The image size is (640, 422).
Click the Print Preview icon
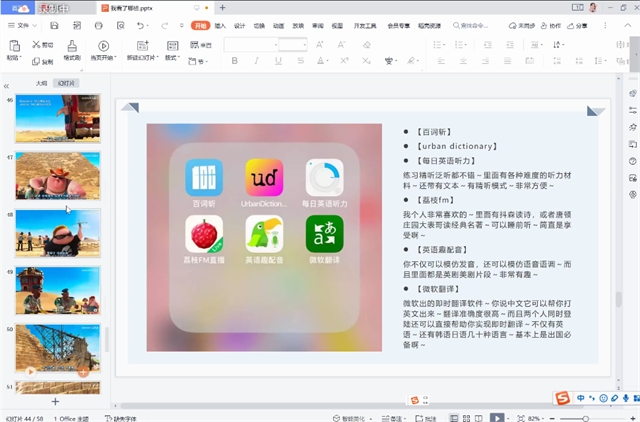120,26
